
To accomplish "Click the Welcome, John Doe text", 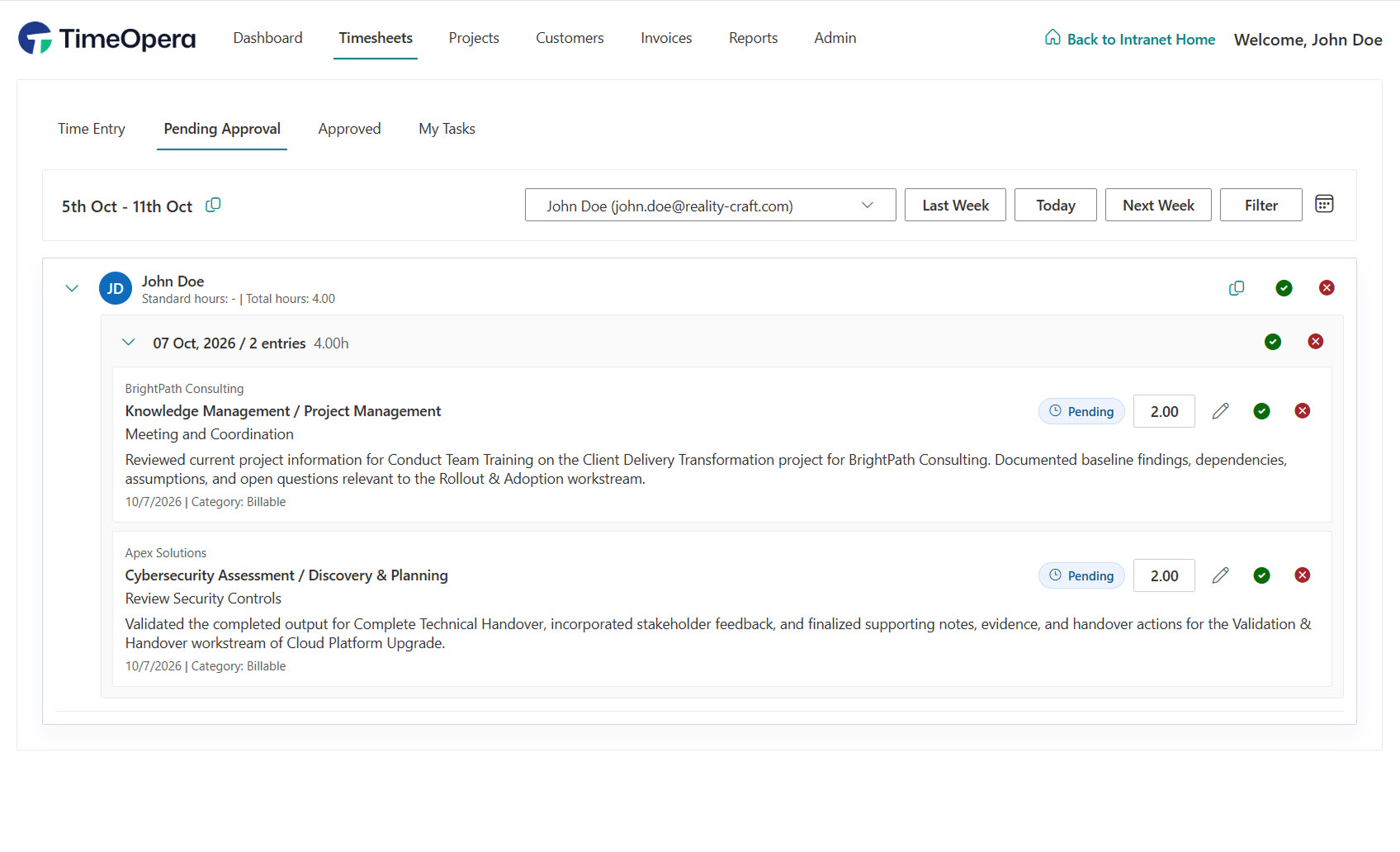I will (x=1308, y=39).
